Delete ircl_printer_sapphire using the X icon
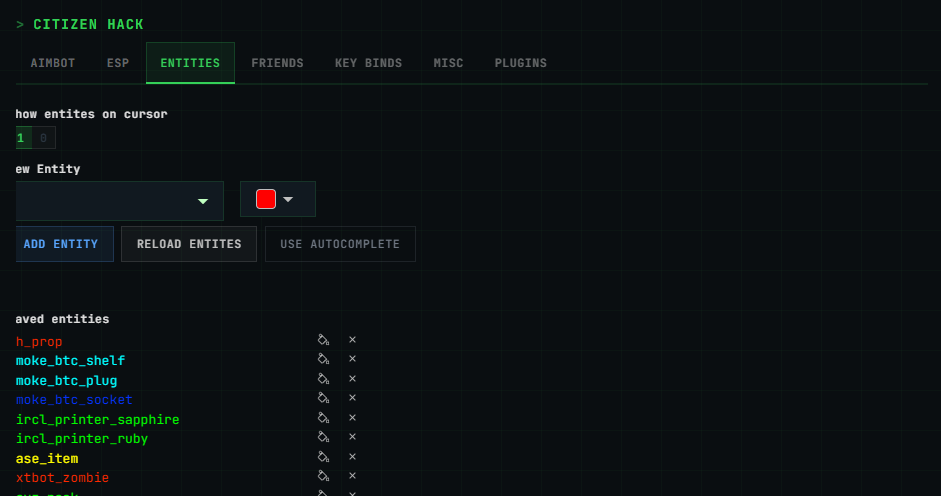Viewport: 941px width, 496px height. point(352,418)
